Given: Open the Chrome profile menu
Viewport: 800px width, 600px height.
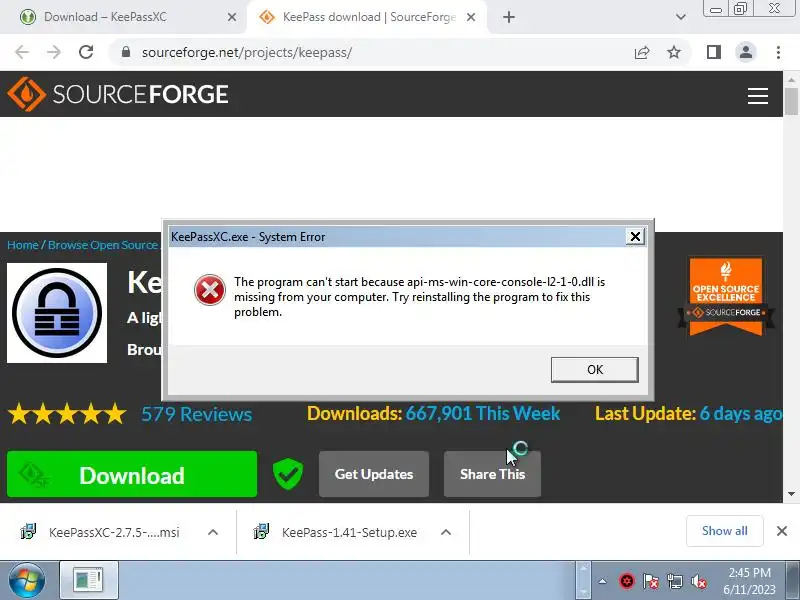Looking at the screenshot, I should click(745, 52).
